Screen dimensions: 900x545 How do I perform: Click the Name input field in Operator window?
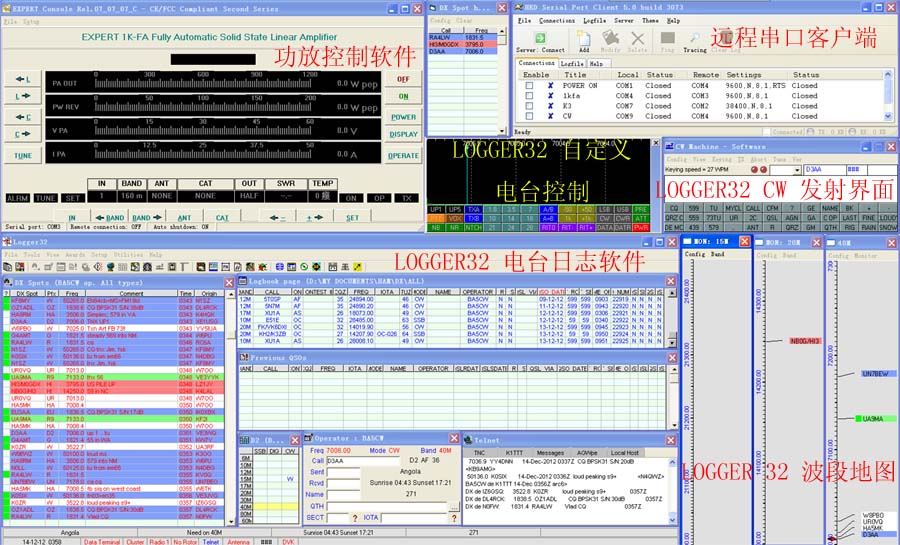[x=342, y=495]
